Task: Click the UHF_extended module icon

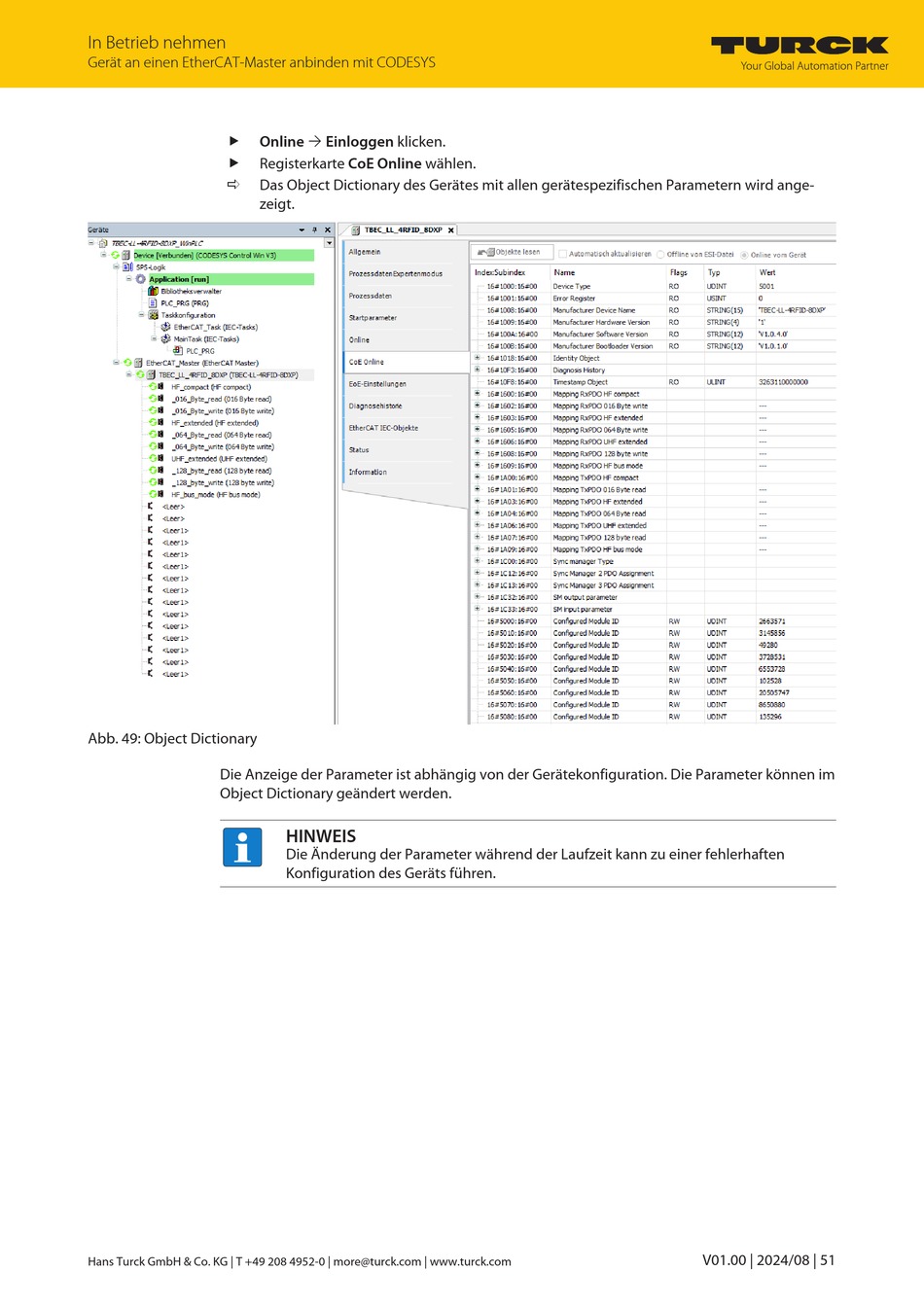Action: coord(160,459)
